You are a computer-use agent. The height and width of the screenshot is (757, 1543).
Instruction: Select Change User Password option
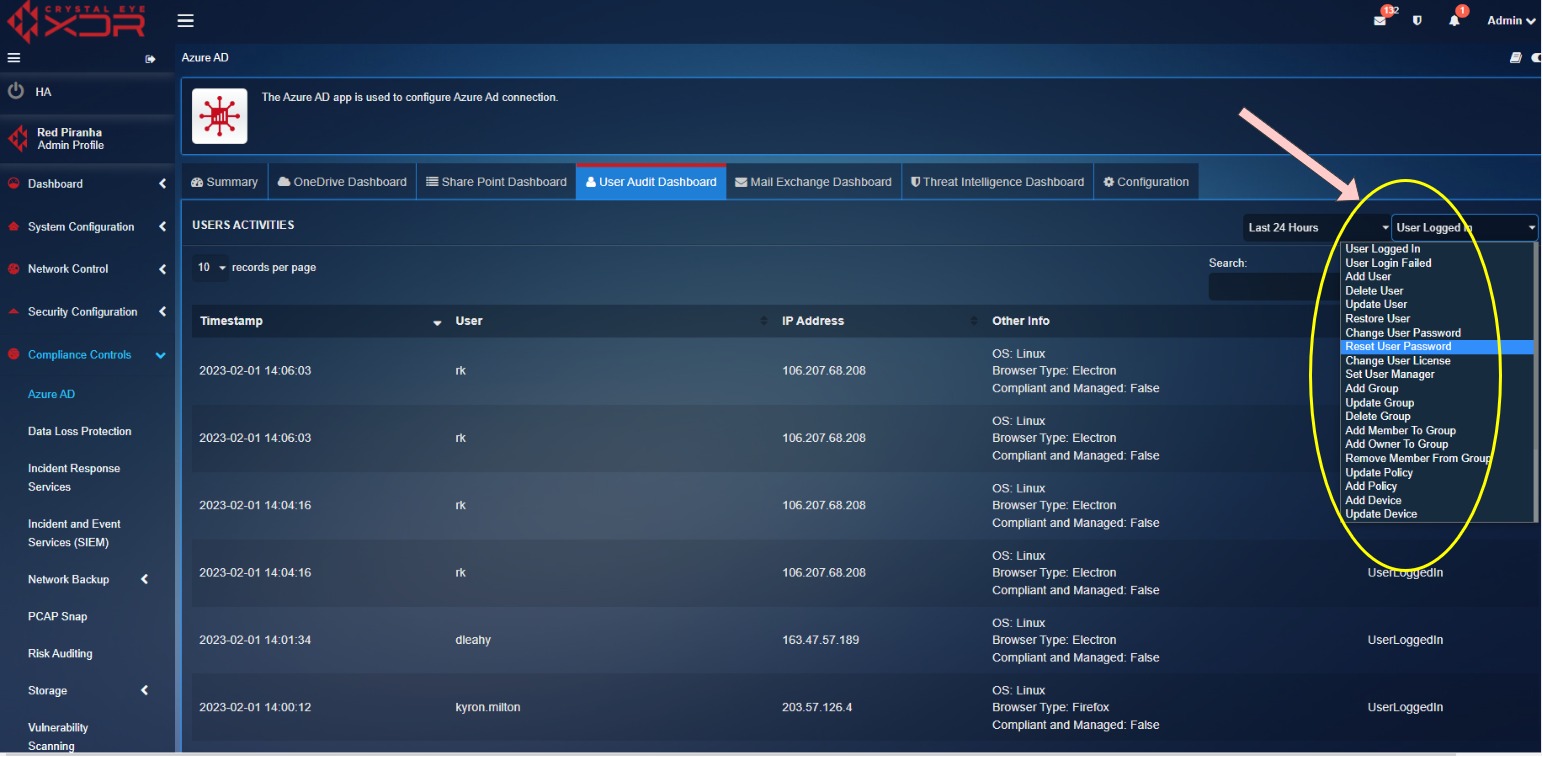tap(1437, 333)
